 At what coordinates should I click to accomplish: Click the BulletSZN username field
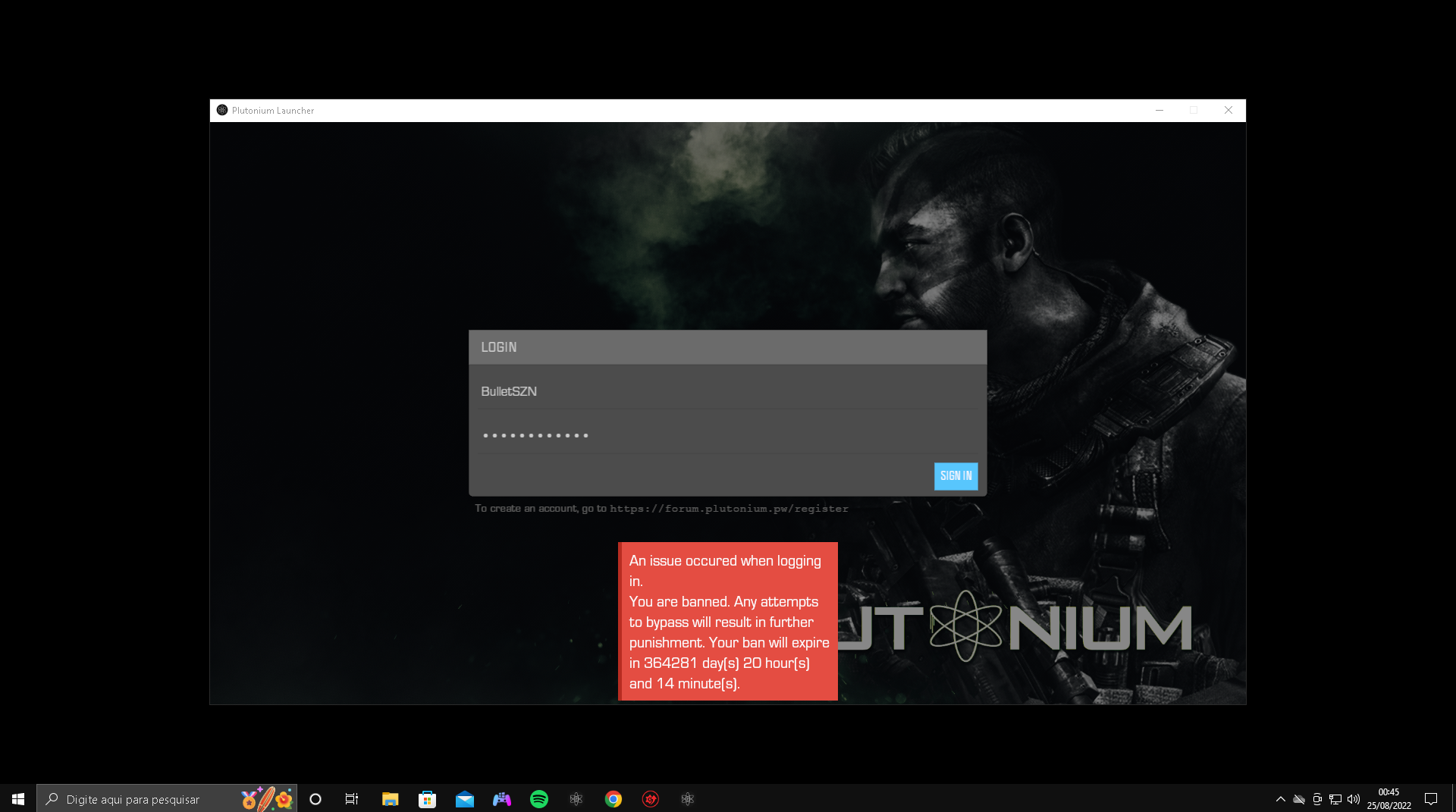tap(728, 391)
